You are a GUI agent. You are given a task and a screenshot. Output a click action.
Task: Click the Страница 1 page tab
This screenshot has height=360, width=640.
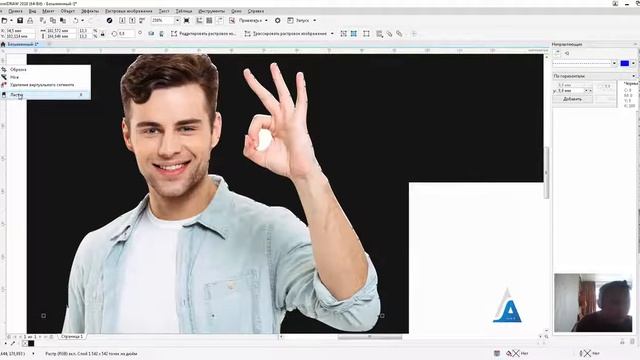coord(72,337)
